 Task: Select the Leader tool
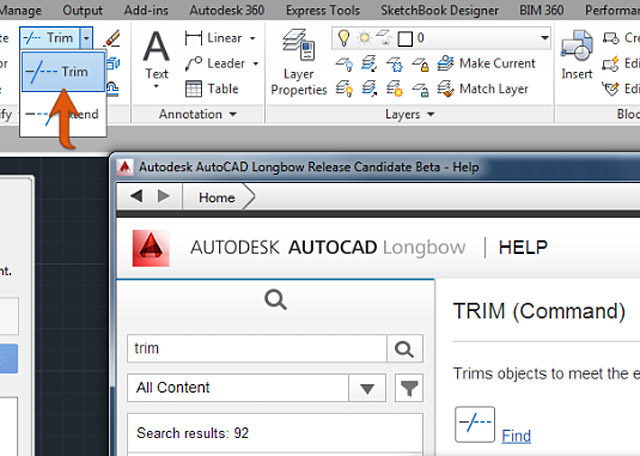(x=215, y=64)
